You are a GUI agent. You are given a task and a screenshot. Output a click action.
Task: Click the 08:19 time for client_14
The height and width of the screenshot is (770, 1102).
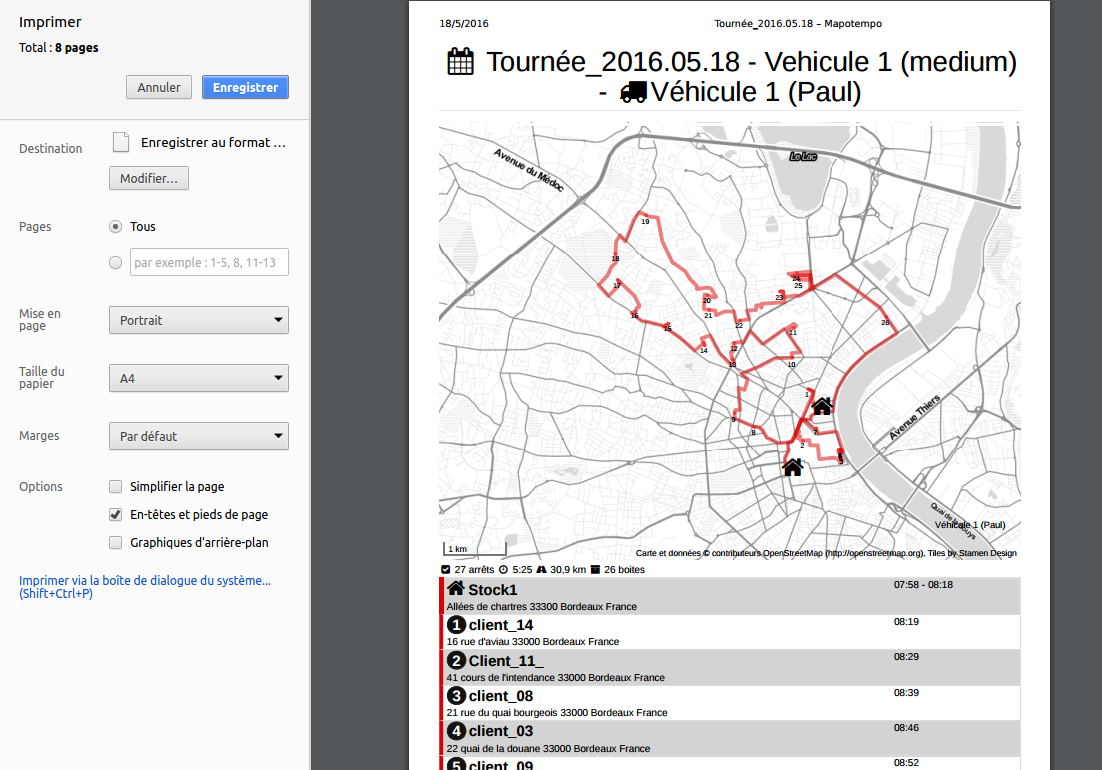pyautogui.click(x=906, y=621)
